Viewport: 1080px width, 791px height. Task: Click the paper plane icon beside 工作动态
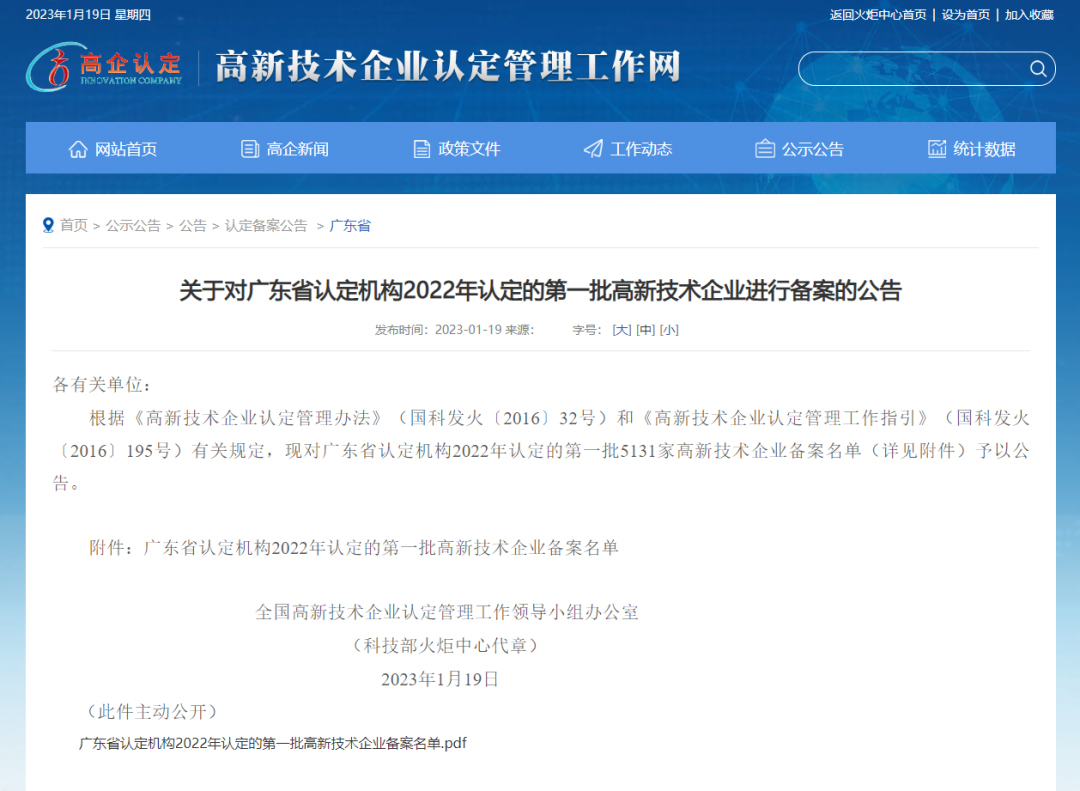[x=593, y=149]
